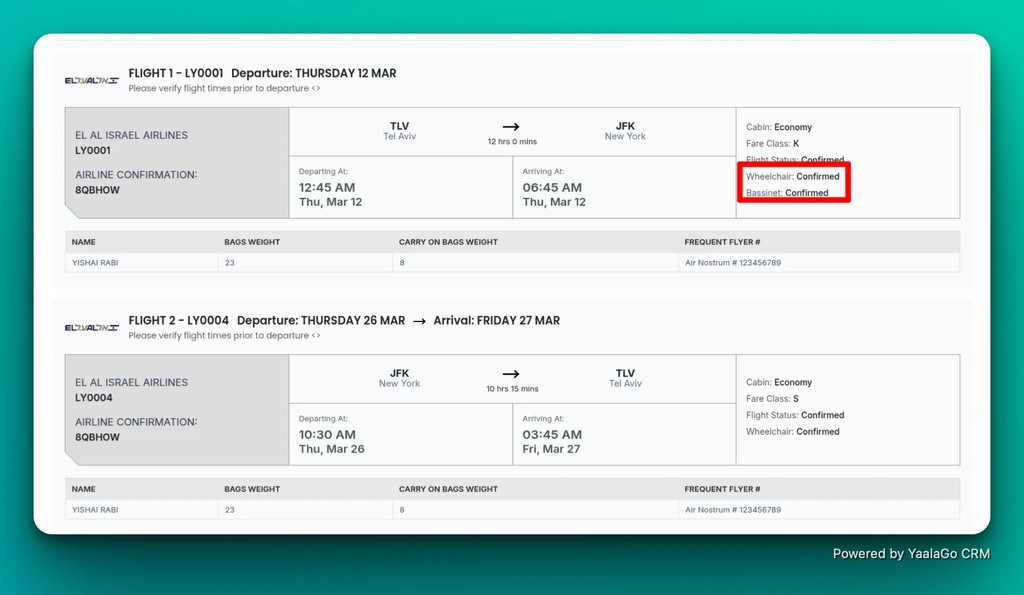
Task: Click 'Thu, Mar 12' under Departing At
Action: [x=330, y=202]
